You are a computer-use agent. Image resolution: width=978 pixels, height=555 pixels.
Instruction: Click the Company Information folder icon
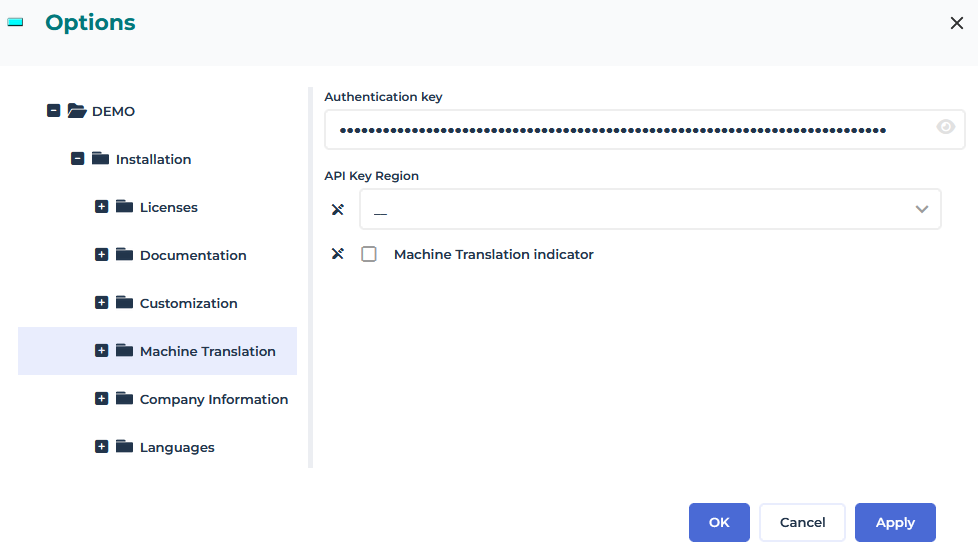(124, 399)
